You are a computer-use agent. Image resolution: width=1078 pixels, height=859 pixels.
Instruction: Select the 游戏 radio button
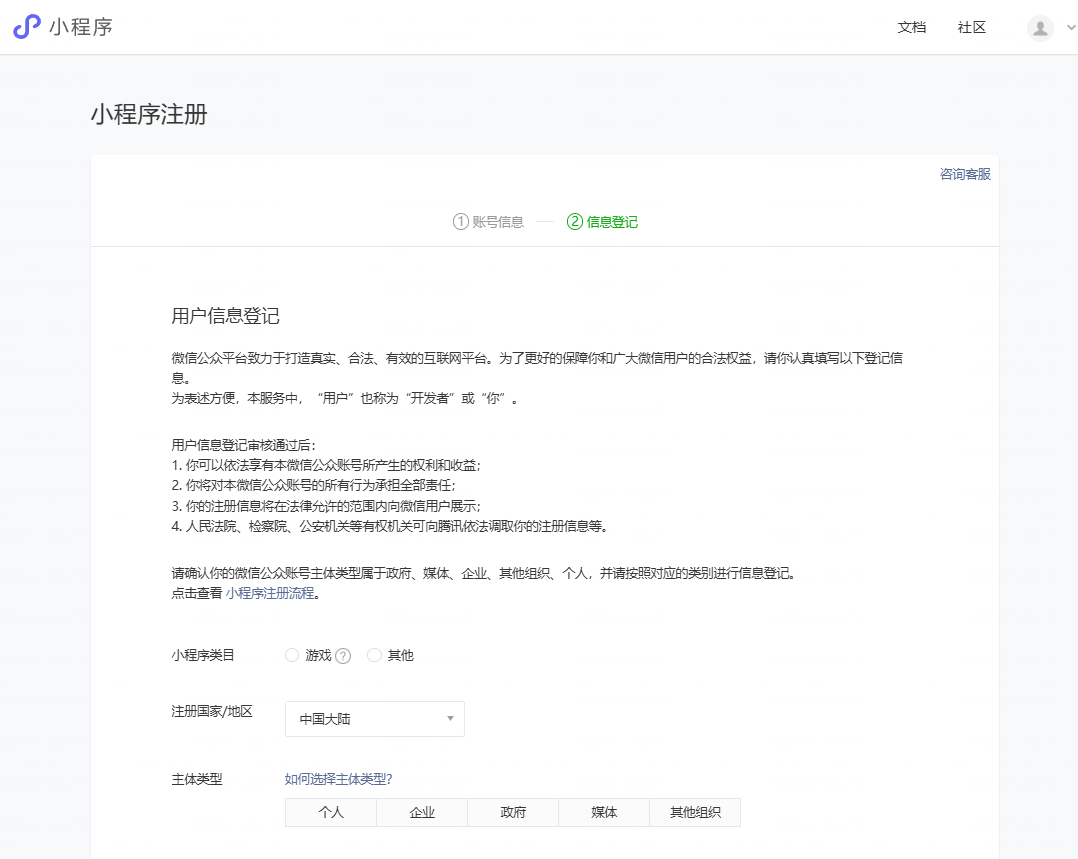tap(292, 655)
